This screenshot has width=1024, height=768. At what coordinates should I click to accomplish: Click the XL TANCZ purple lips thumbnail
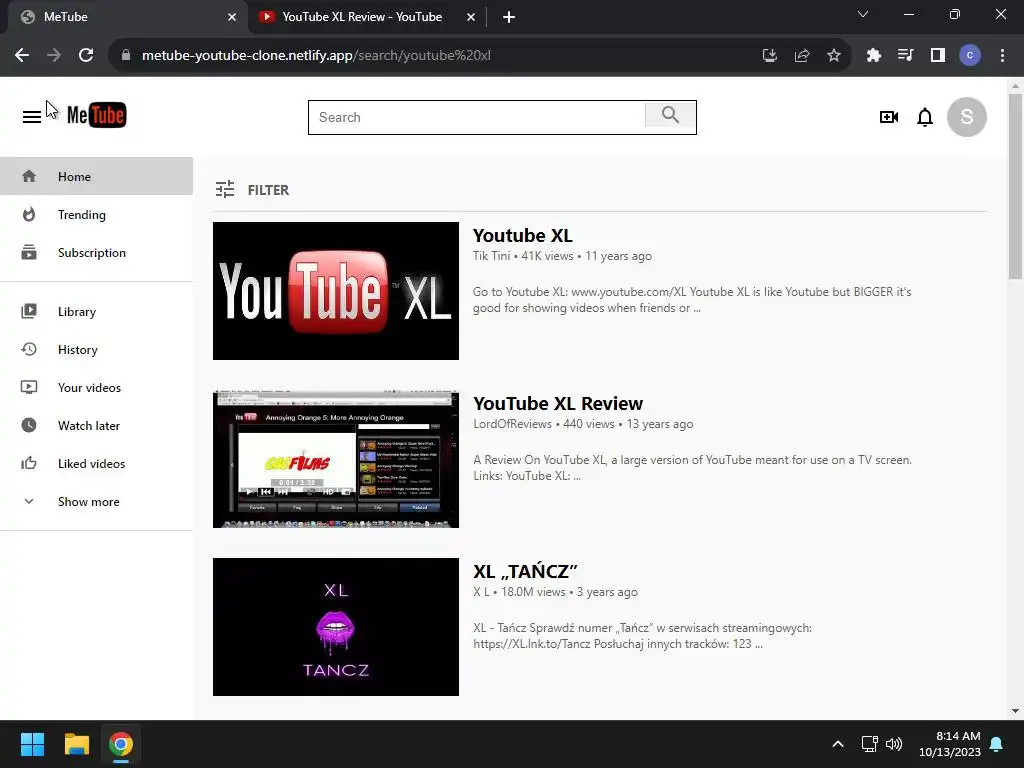[x=336, y=626]
